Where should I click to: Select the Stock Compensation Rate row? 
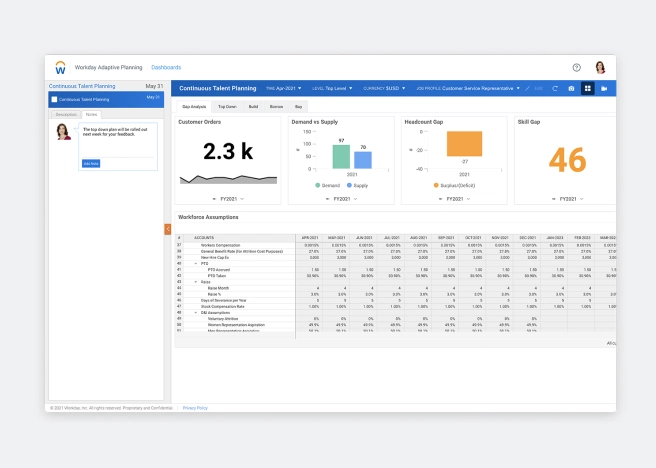click(395, 307)
